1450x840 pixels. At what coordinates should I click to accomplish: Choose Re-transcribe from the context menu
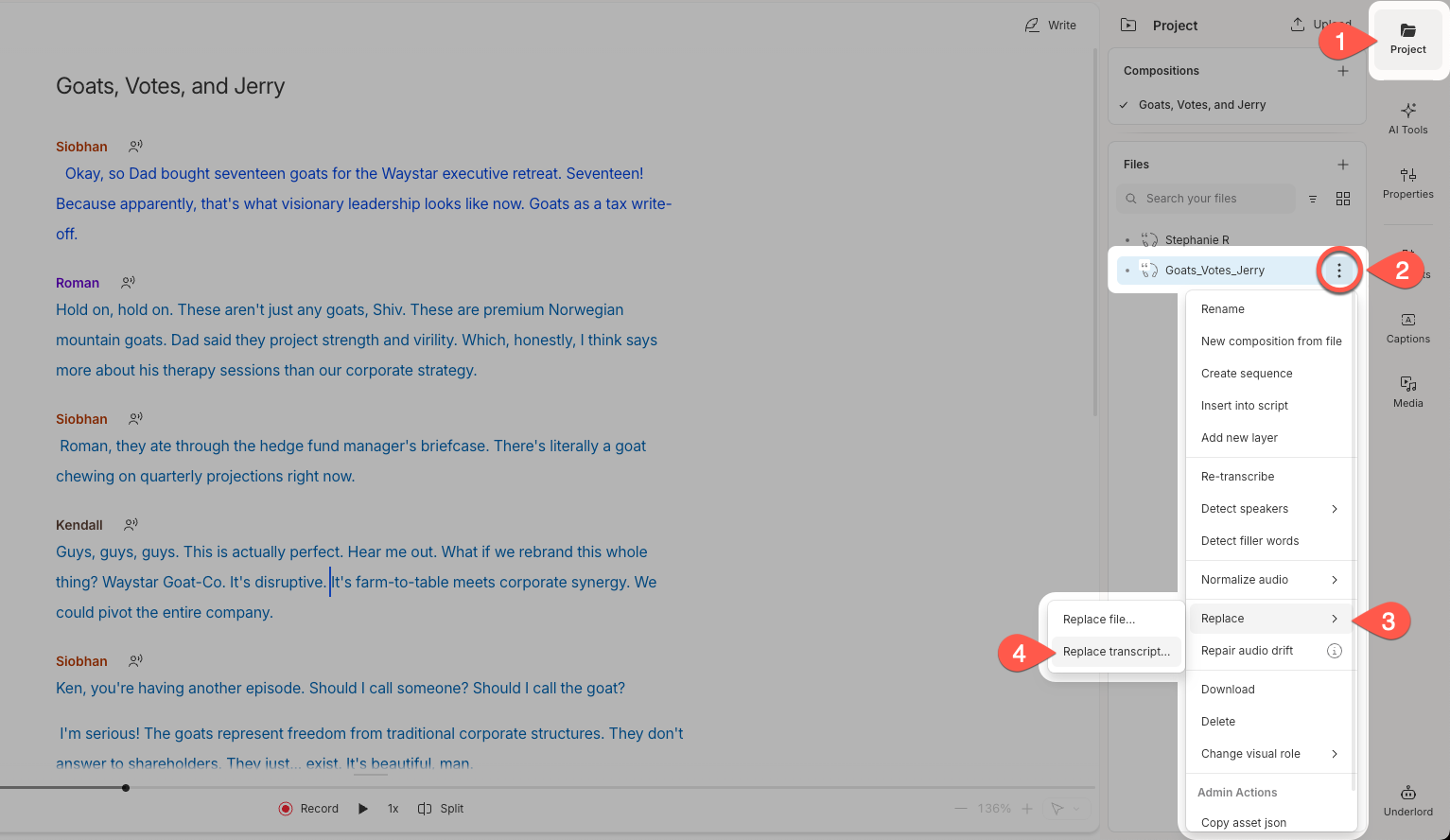point(1237,476)
